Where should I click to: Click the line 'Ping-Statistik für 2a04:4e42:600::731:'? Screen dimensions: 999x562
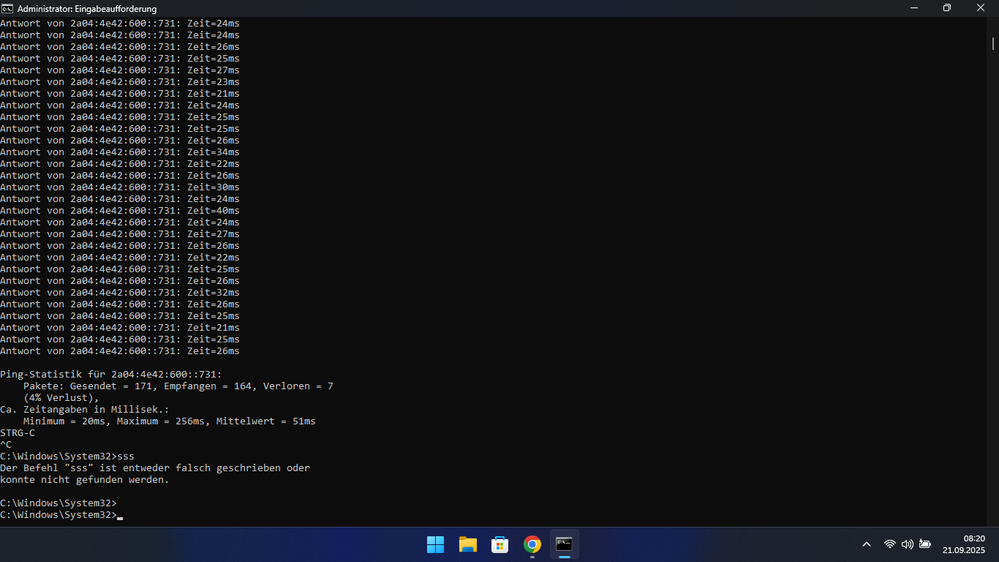pos(111,375)
